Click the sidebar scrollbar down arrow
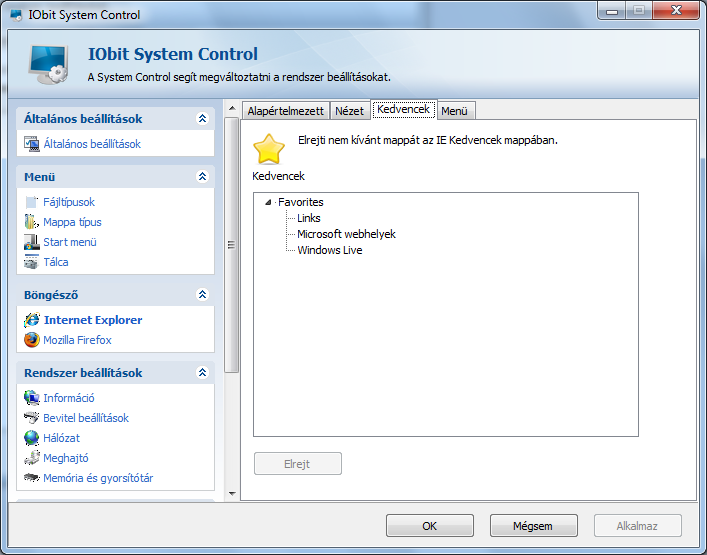 [x=232, y=494]
